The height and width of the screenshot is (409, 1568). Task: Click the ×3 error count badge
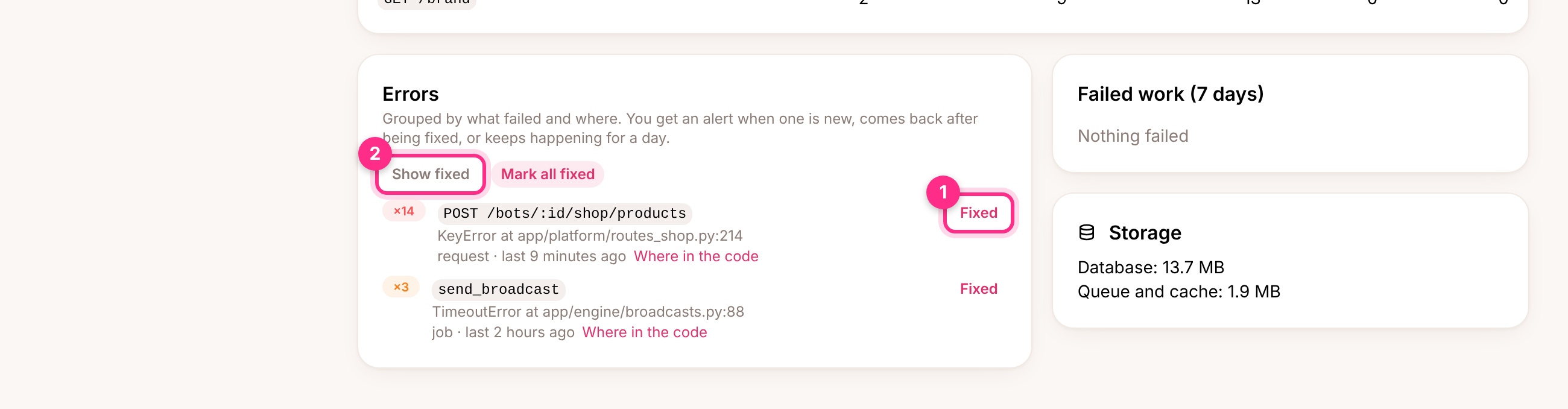pyautogui.click(x=400, y=287)
